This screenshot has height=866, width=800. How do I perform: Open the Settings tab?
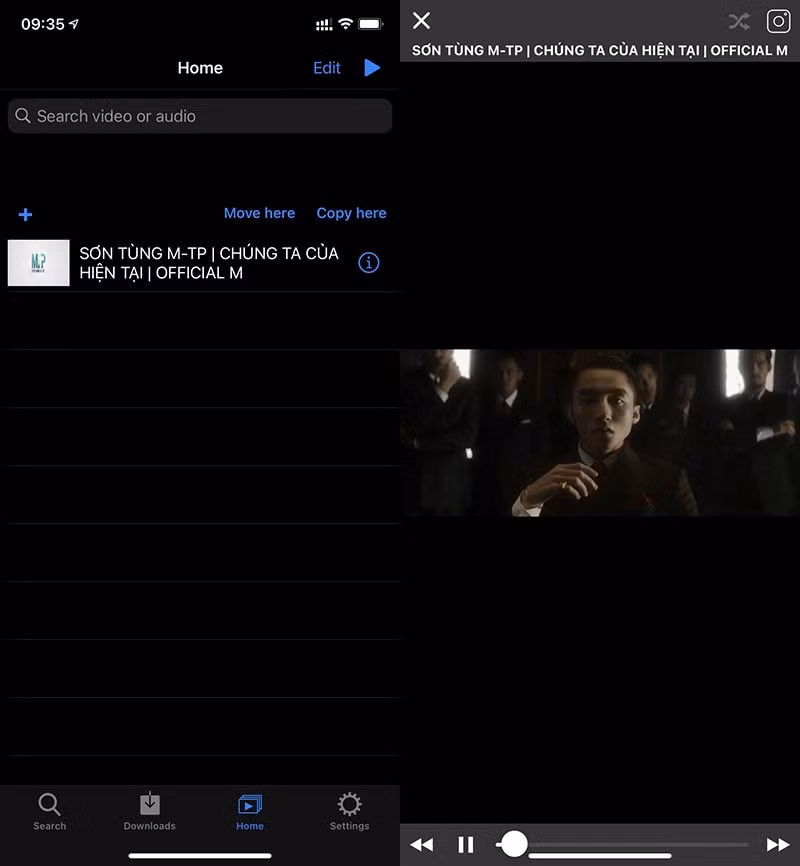pyautogui.click(x=349, y=811)
